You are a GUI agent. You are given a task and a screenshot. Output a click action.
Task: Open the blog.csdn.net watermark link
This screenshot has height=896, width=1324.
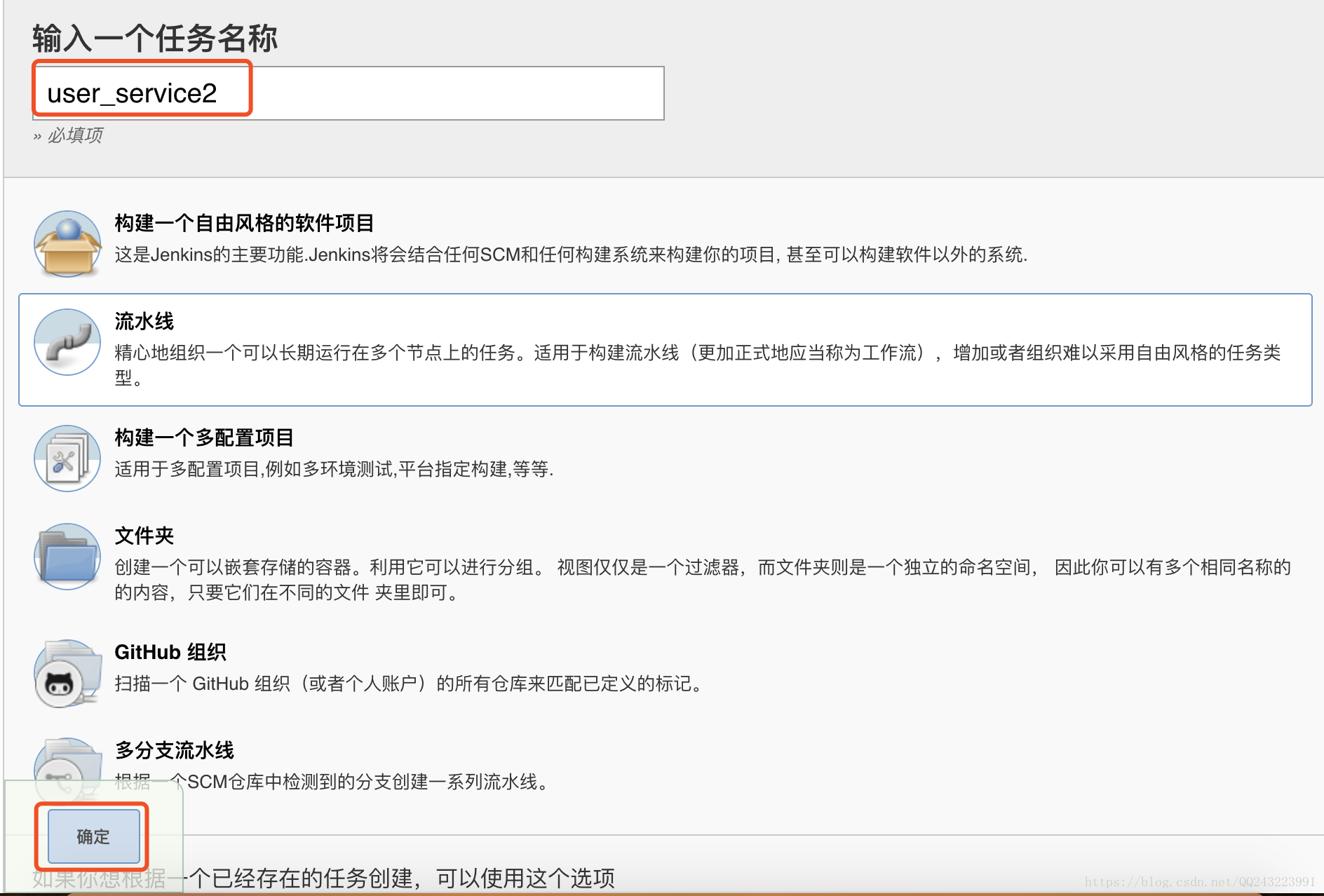[1201, 880]
